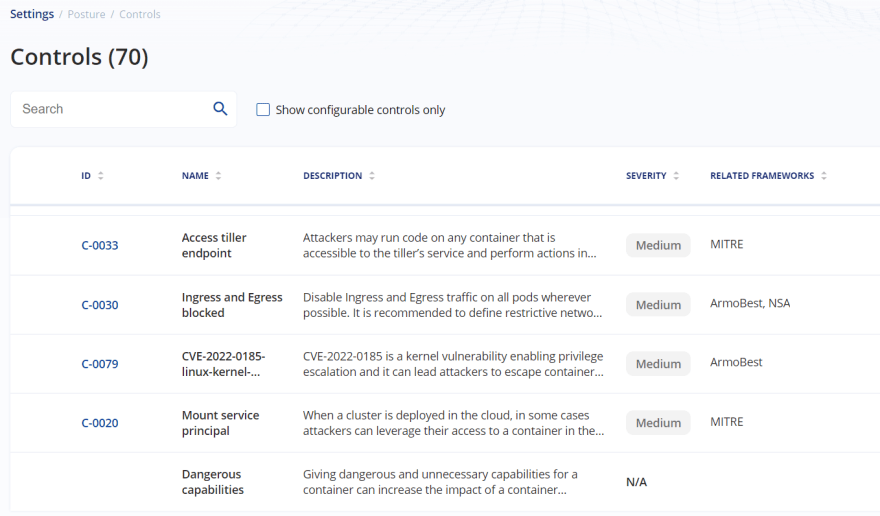Go to Settings breadcrumb
Viewport: 880px width, 516px height.
pyautogui.click(x=32, y=14)
